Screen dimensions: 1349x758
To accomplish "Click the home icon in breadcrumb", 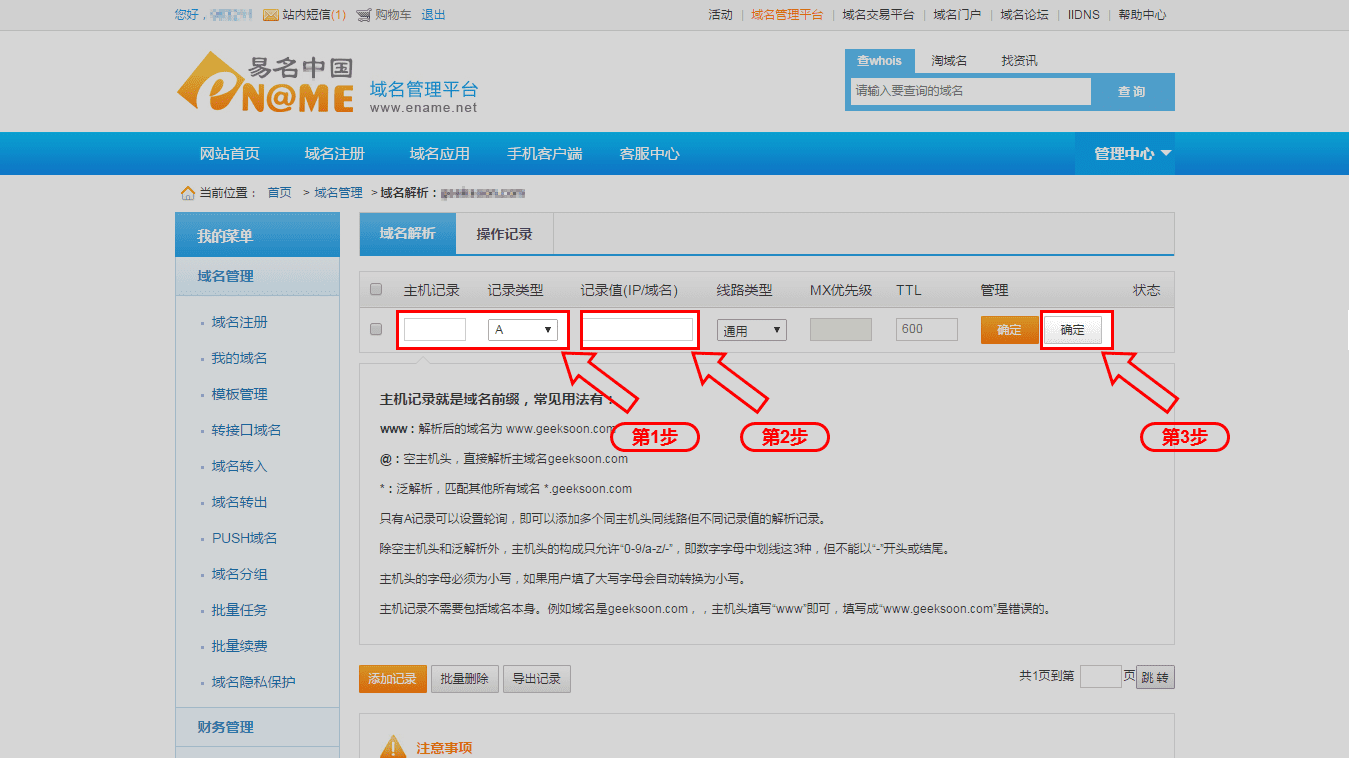I will tap(187, 193).
